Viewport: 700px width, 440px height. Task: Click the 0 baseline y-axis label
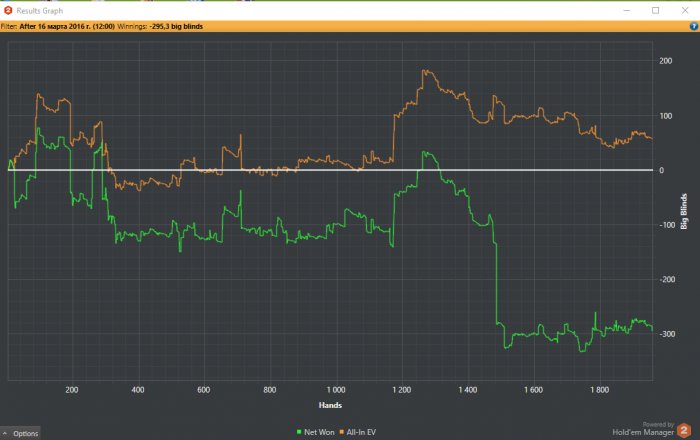(x=661, y=170)
